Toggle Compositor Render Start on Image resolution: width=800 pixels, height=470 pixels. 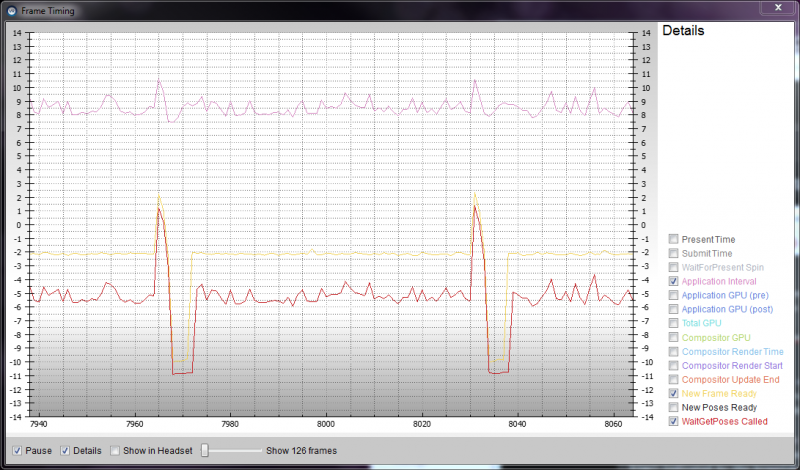(x=674, y=366)
